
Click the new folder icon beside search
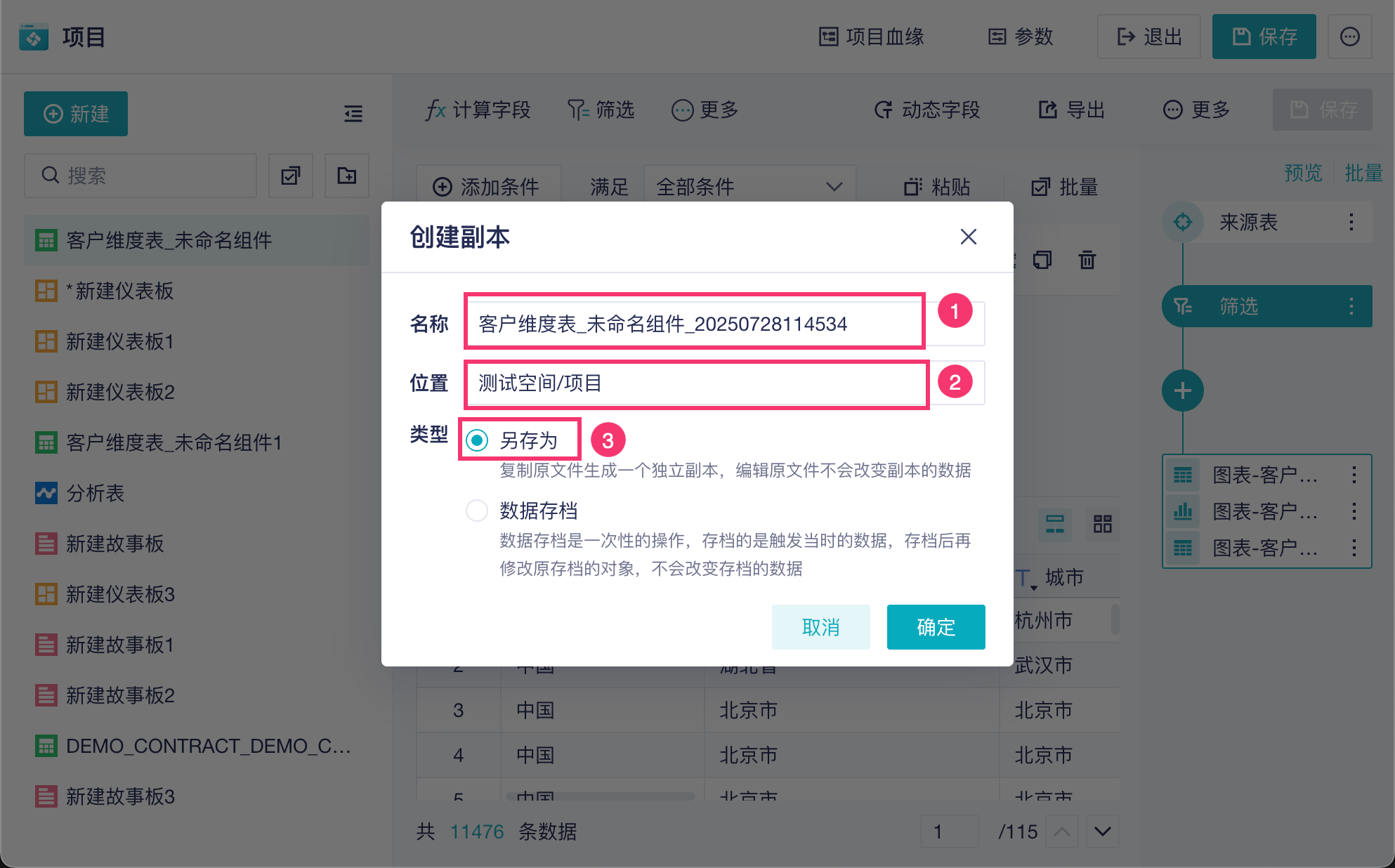[x=347, y=176]
